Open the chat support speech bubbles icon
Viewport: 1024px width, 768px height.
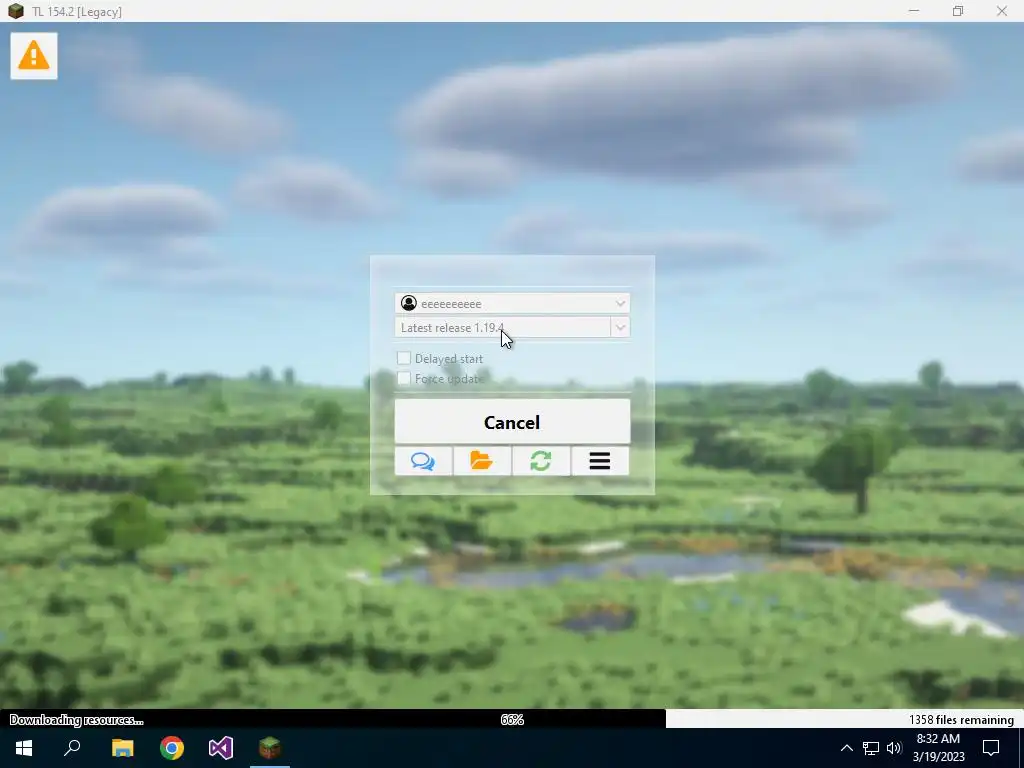(x=423, y=461)
